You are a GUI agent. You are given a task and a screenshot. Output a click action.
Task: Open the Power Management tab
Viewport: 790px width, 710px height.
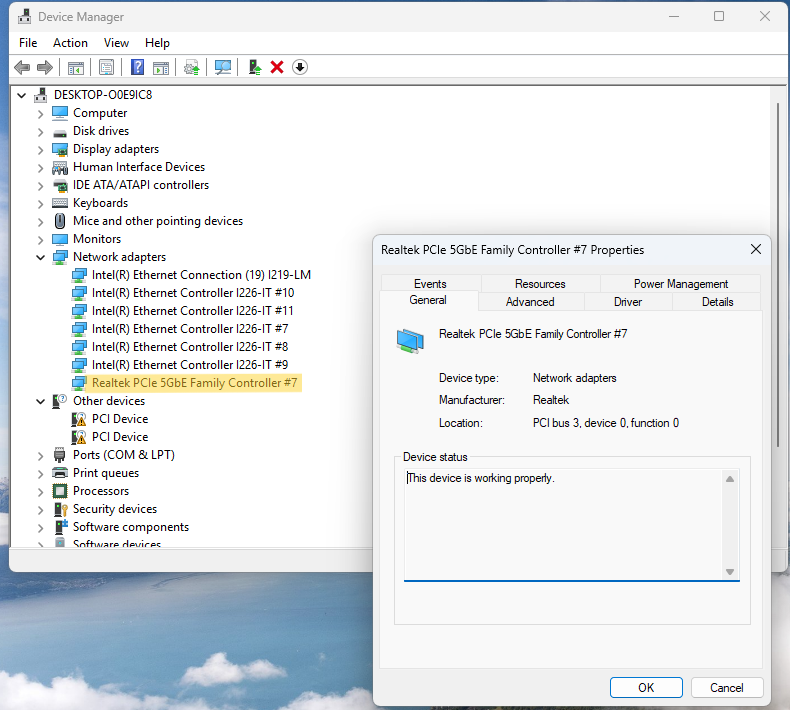(680, 284)
